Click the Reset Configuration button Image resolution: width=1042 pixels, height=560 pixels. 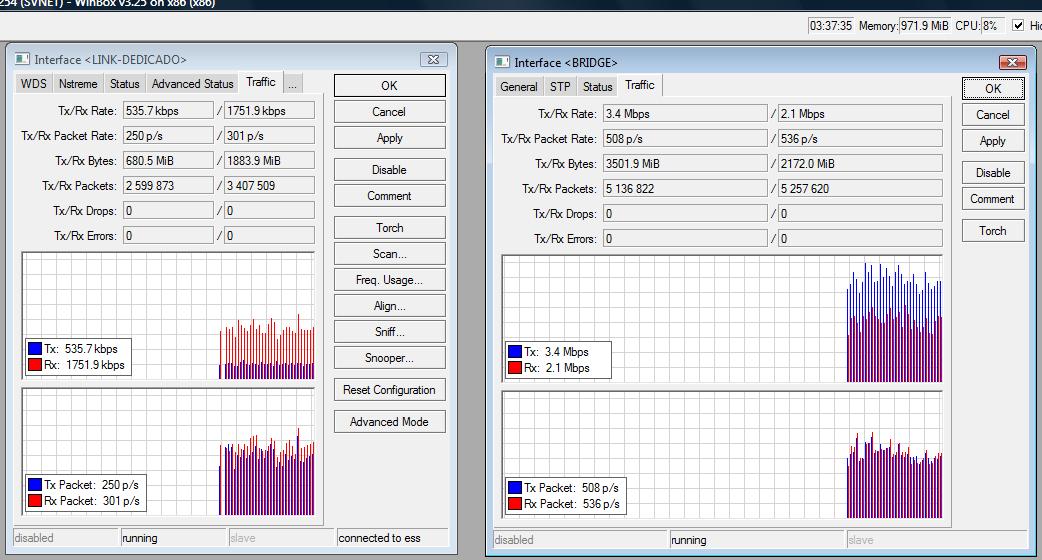click(x=389, y=390)
